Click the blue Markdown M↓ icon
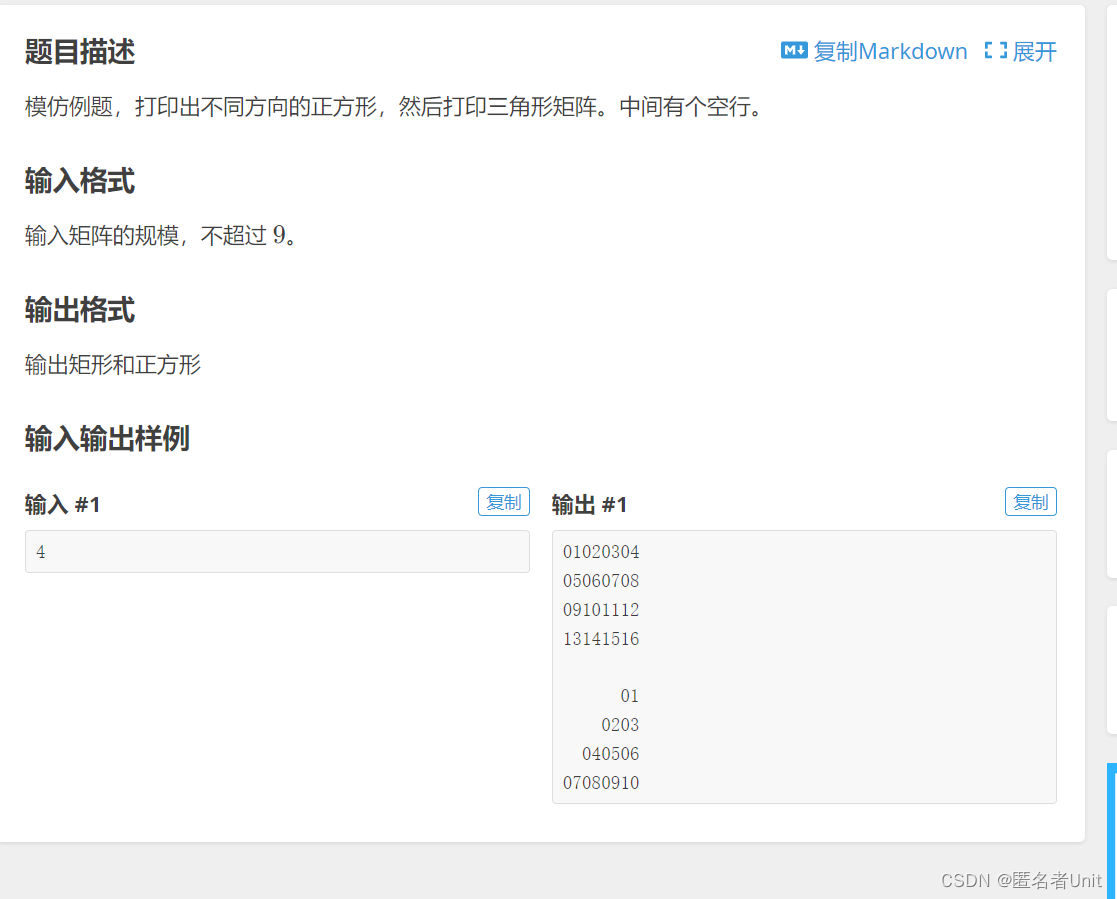The image size is (1117, 899). coord(794,51)
